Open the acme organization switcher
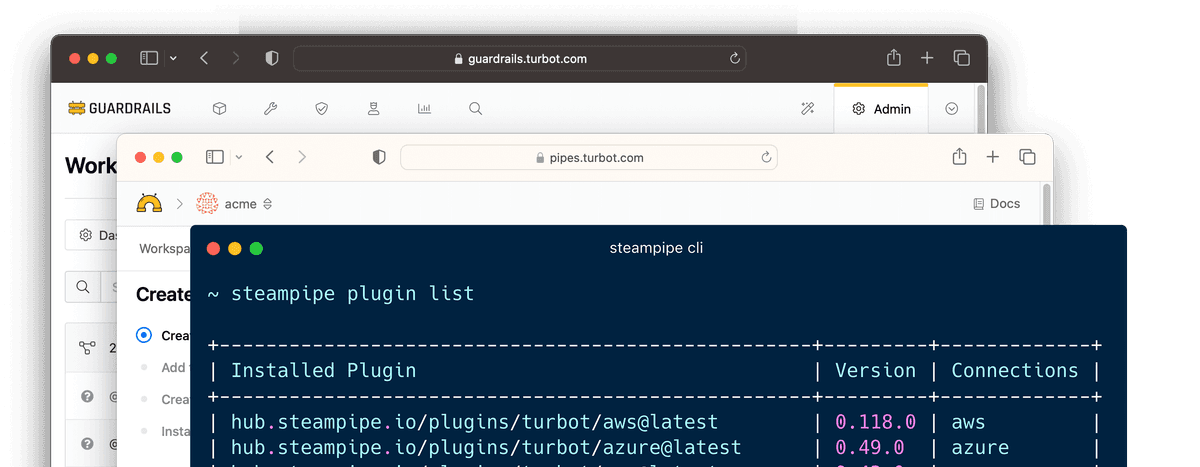The width and height of the screenshot is (1200, 467). 235,204
